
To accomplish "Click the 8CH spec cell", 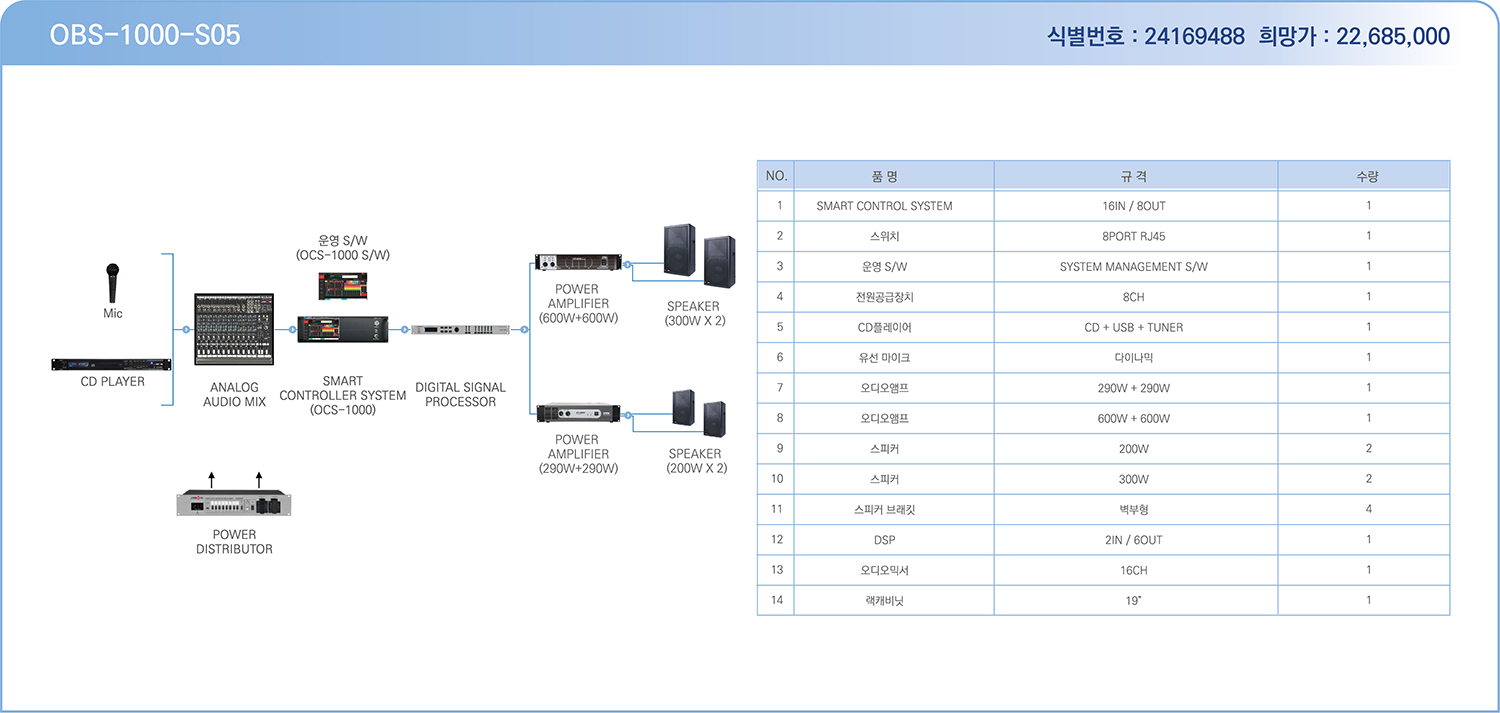I will pos(1134,297).
